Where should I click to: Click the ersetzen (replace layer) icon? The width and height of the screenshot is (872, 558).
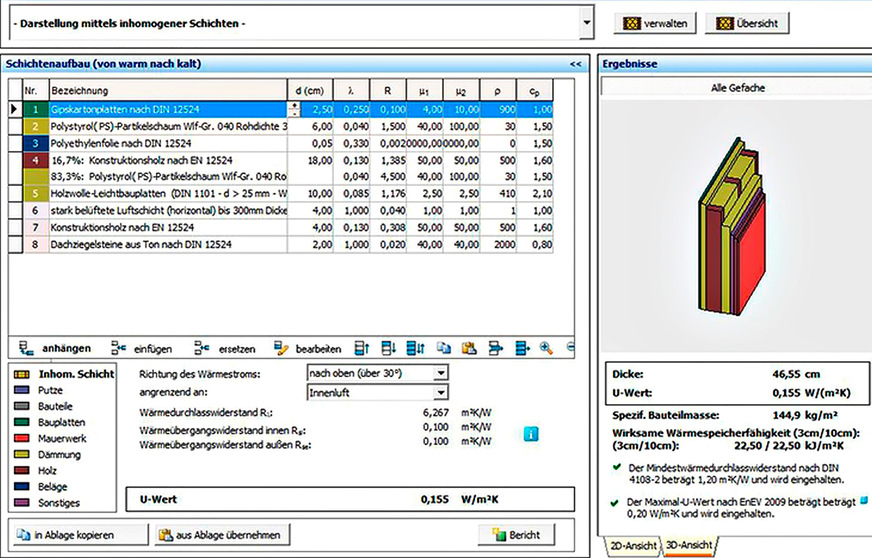point(203,349)
